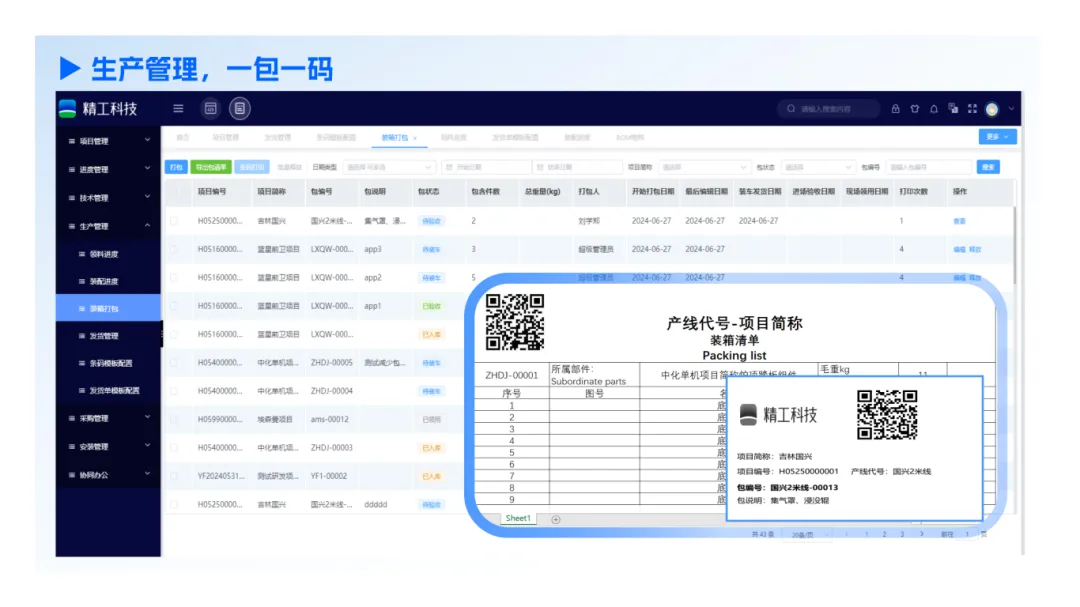Click the green 导出包清单 button
1080x607 pixels.
point(211,167)
